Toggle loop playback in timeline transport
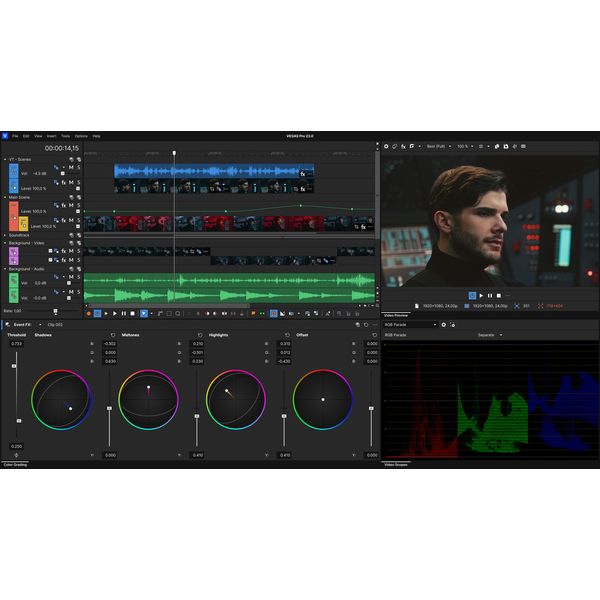Screen dimensions: 600x600 pyautogui.click(x=98, y=314)
